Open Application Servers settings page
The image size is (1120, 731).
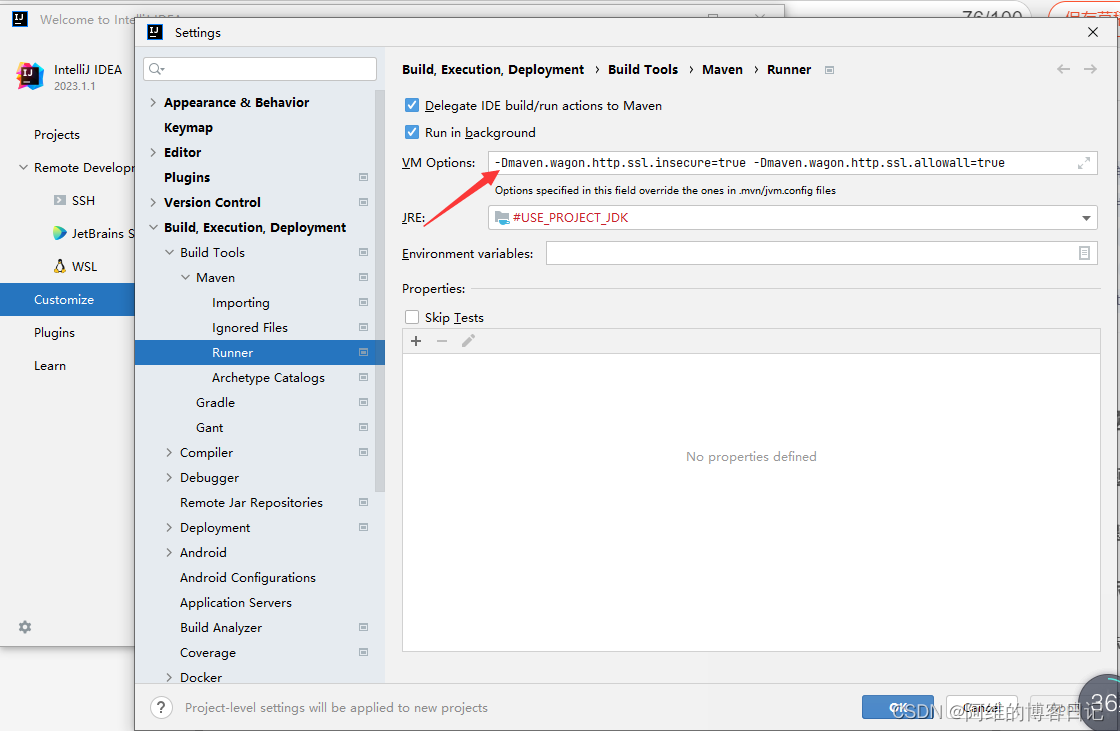pyautogui.click(x=236, y=602)
